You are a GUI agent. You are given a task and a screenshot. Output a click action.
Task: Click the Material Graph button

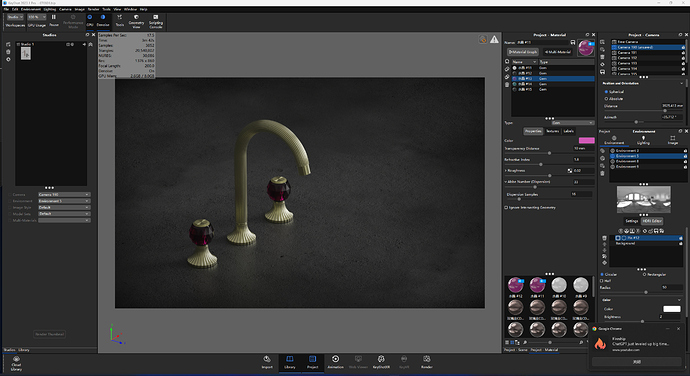click(523, 52)
